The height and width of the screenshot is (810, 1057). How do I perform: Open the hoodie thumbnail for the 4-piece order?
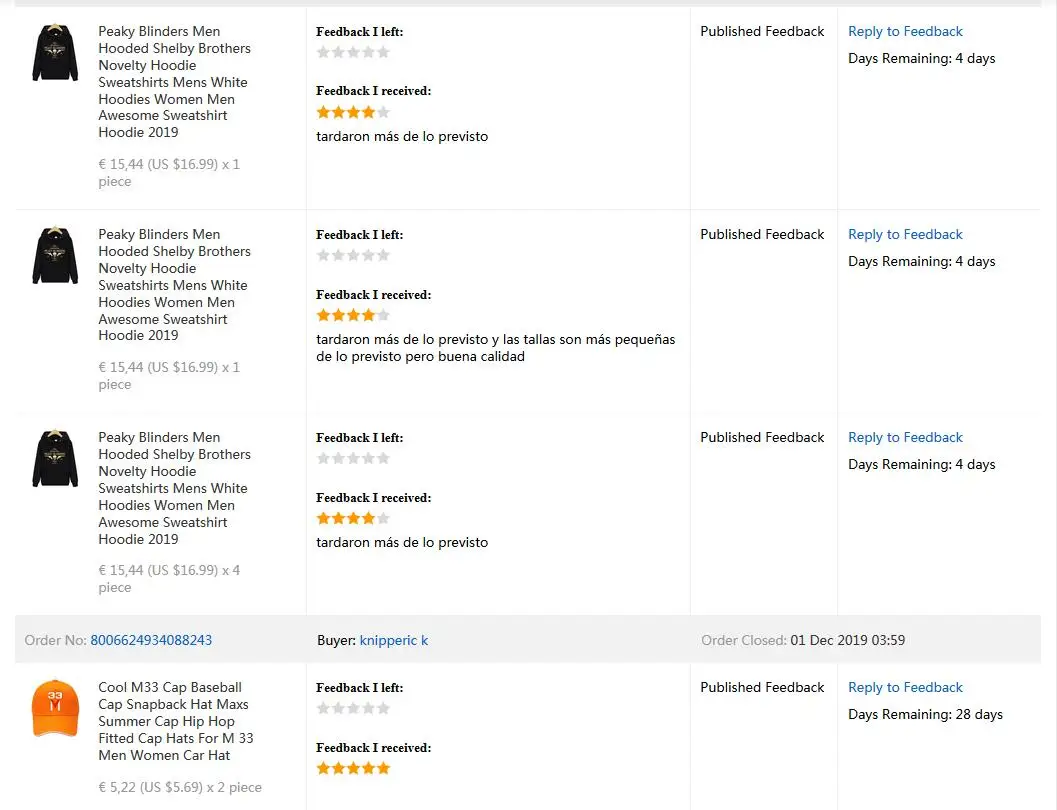(55, 459)
